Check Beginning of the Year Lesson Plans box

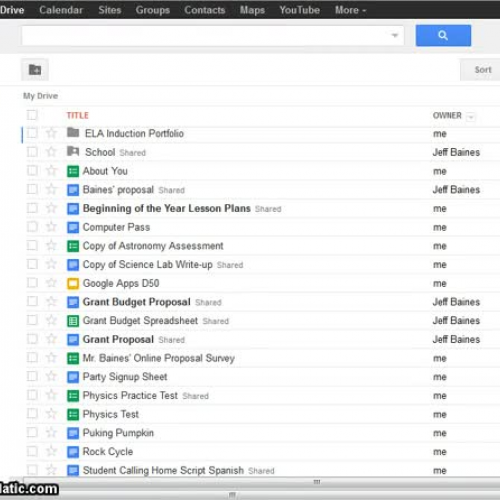coord(32,208)
